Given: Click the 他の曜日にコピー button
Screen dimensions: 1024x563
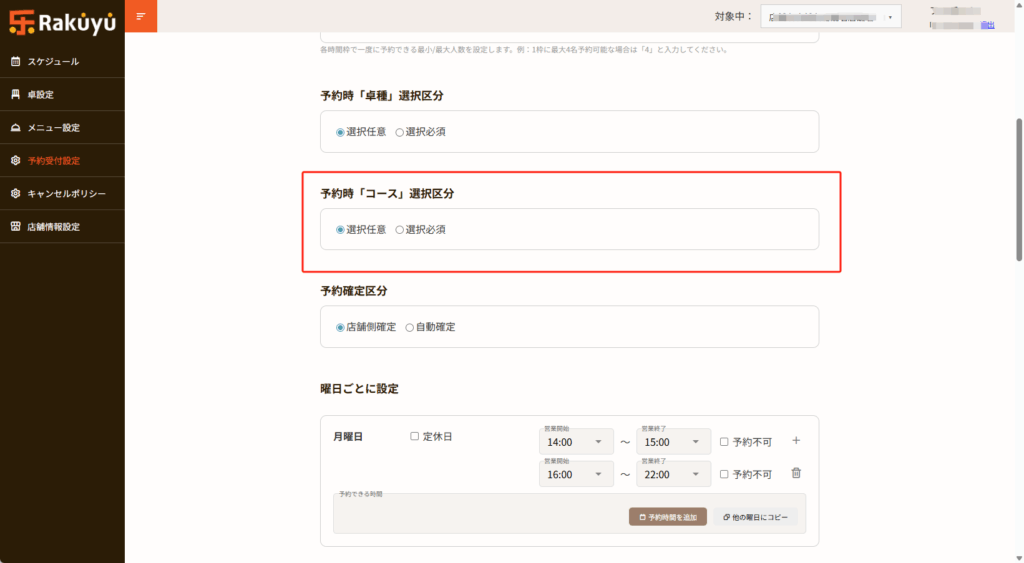Looking at the screenshot, I should (755, 517).
